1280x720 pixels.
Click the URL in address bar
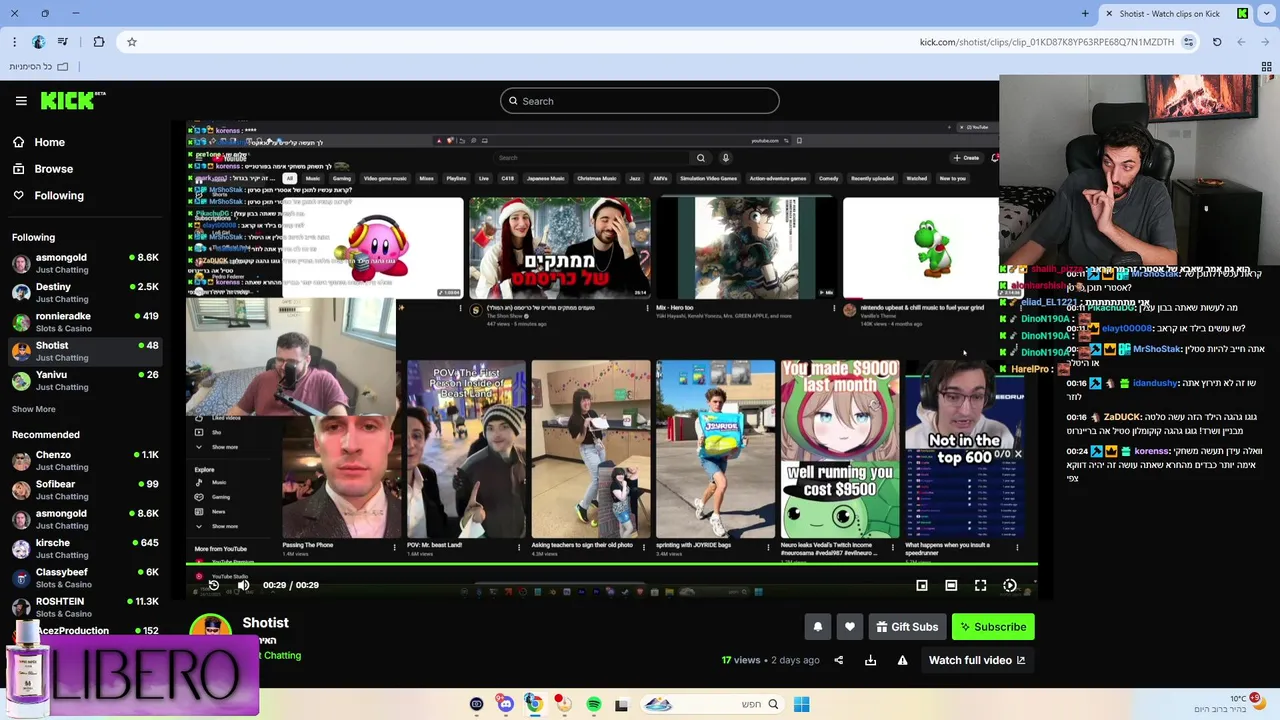click(x=1046, y=42)
